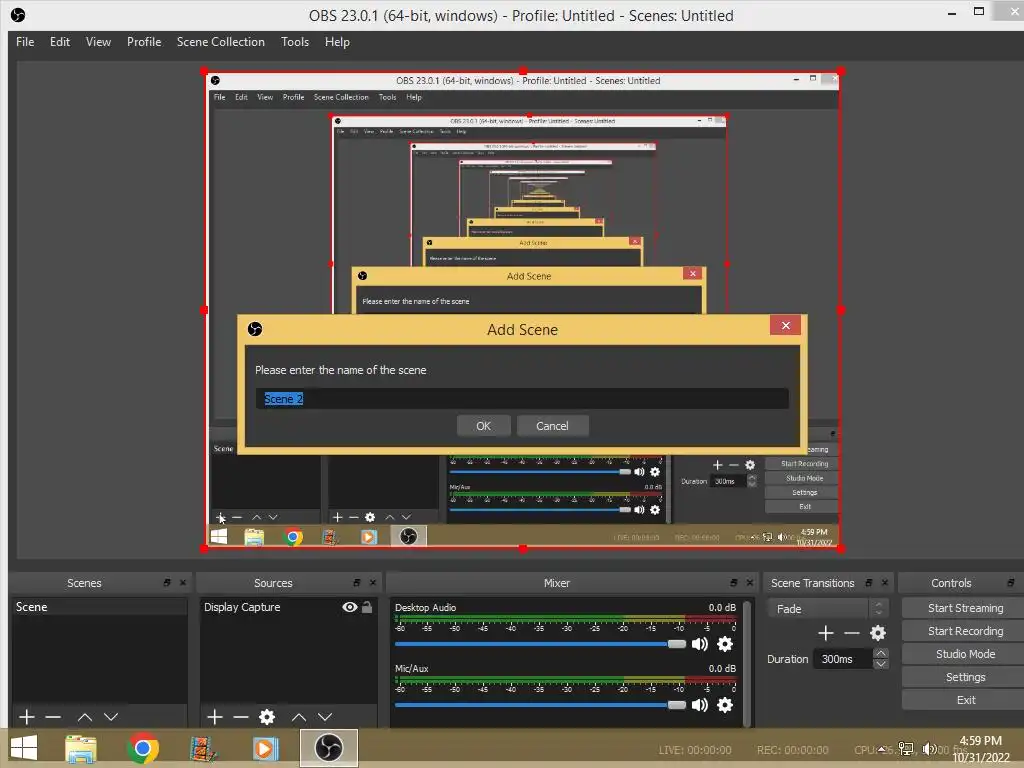
Task: Mute Desktop Audio with the speaker icon
Action: 699,644
